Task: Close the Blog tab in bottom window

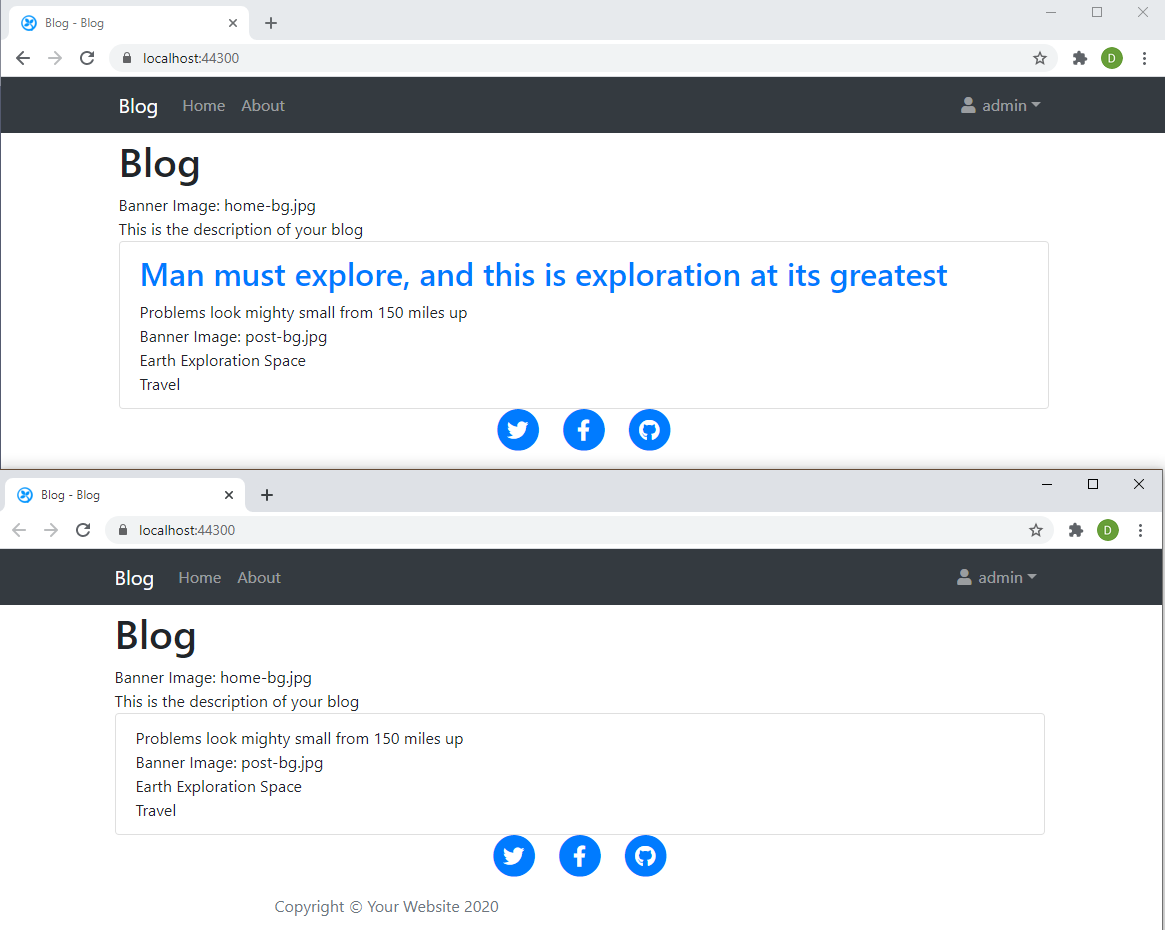Action: pyautogui.click(x=229, y=495)
